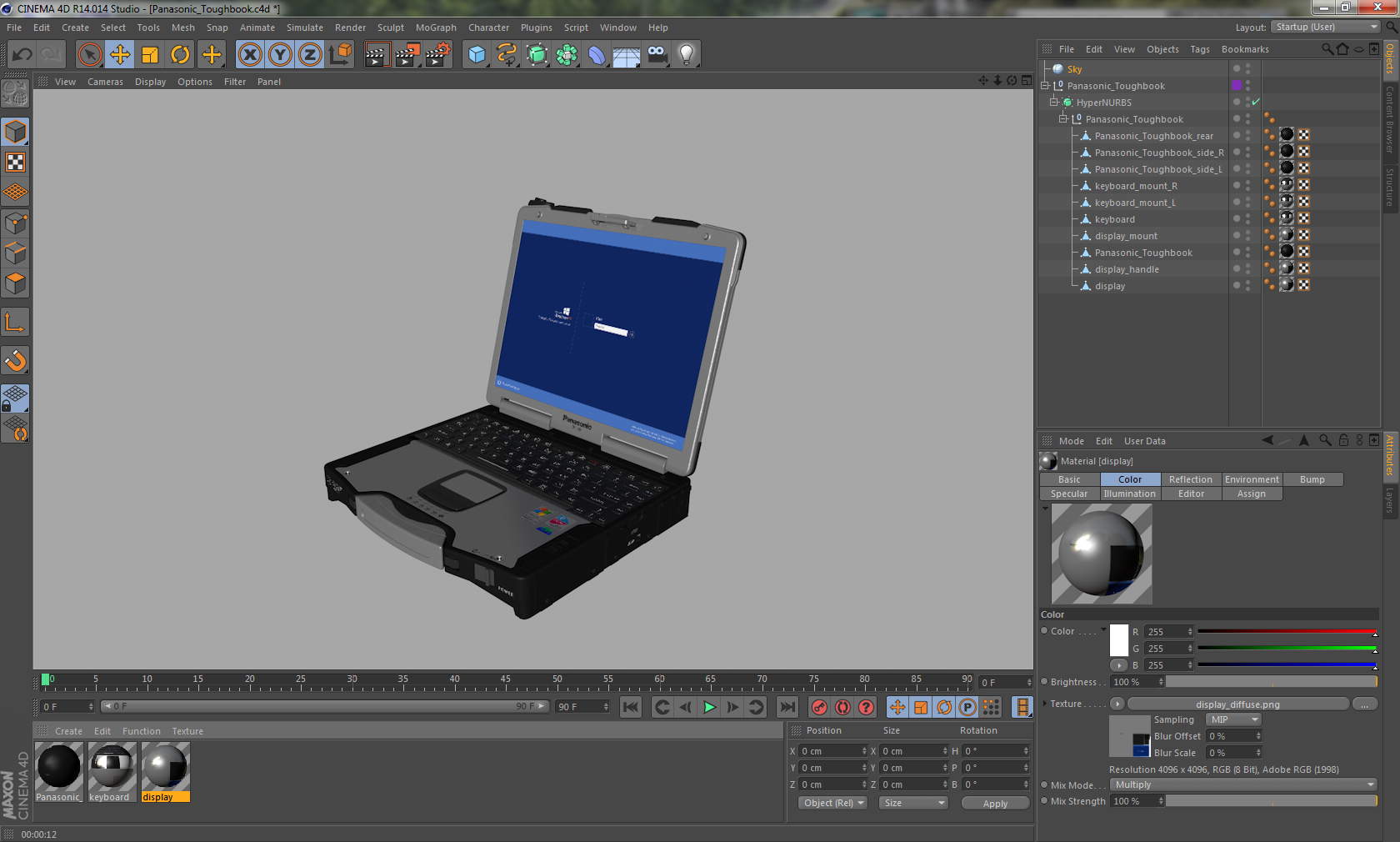Image resolution: width=1400 pixels, height=842 pixels.
Task: Switch to Illumination material tab
Action: (x=1130, y=494)
